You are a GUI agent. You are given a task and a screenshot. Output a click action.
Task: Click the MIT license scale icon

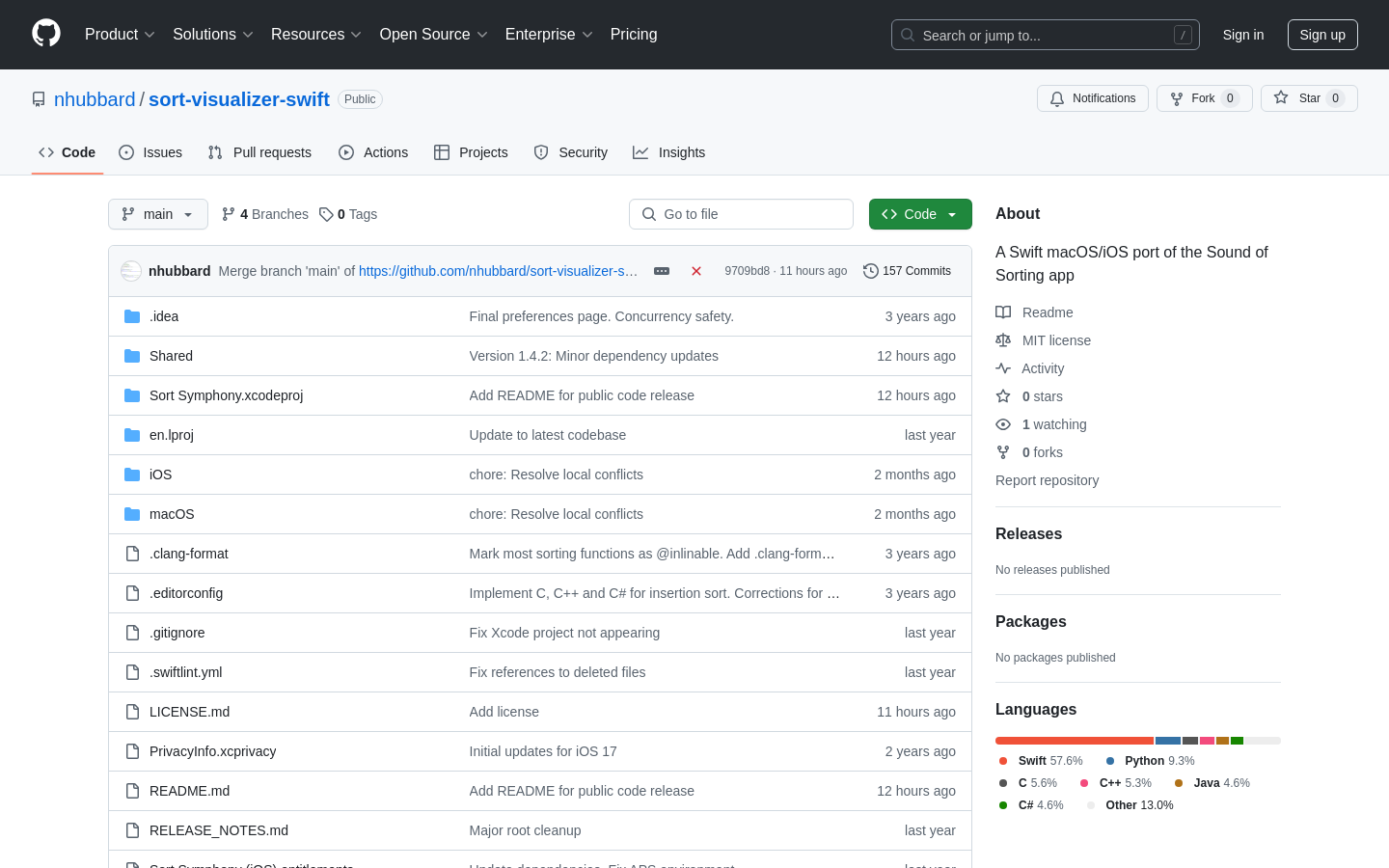(x=1003, y=340)
